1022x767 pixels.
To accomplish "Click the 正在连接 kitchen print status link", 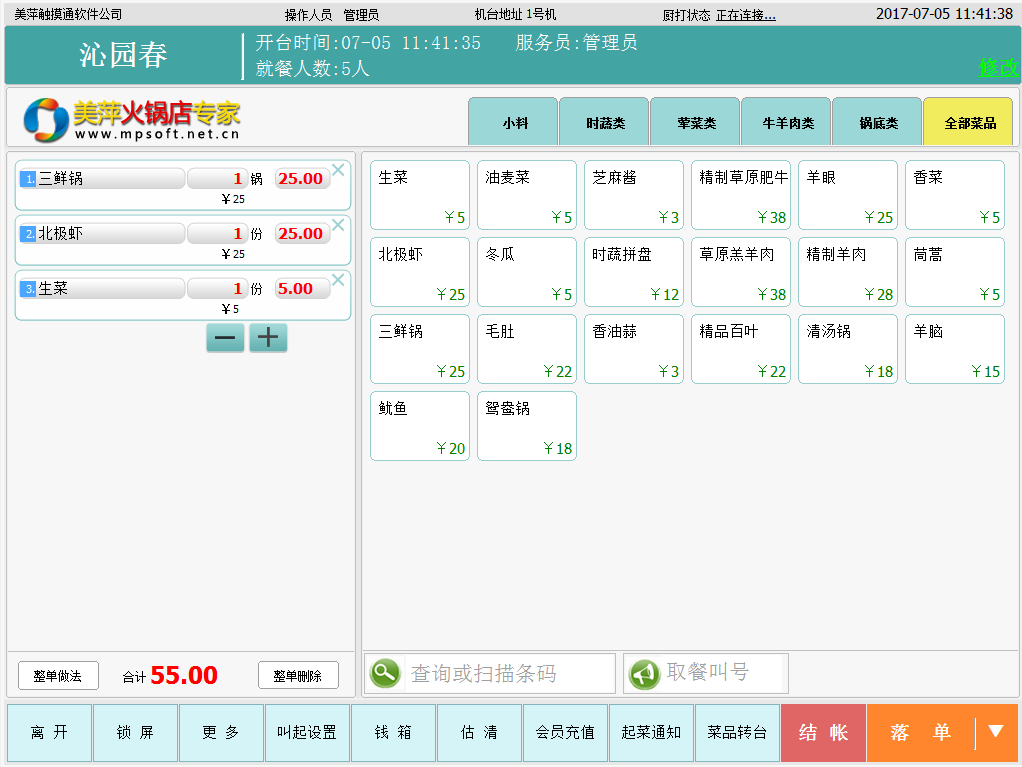I will (x=745, y=15).
